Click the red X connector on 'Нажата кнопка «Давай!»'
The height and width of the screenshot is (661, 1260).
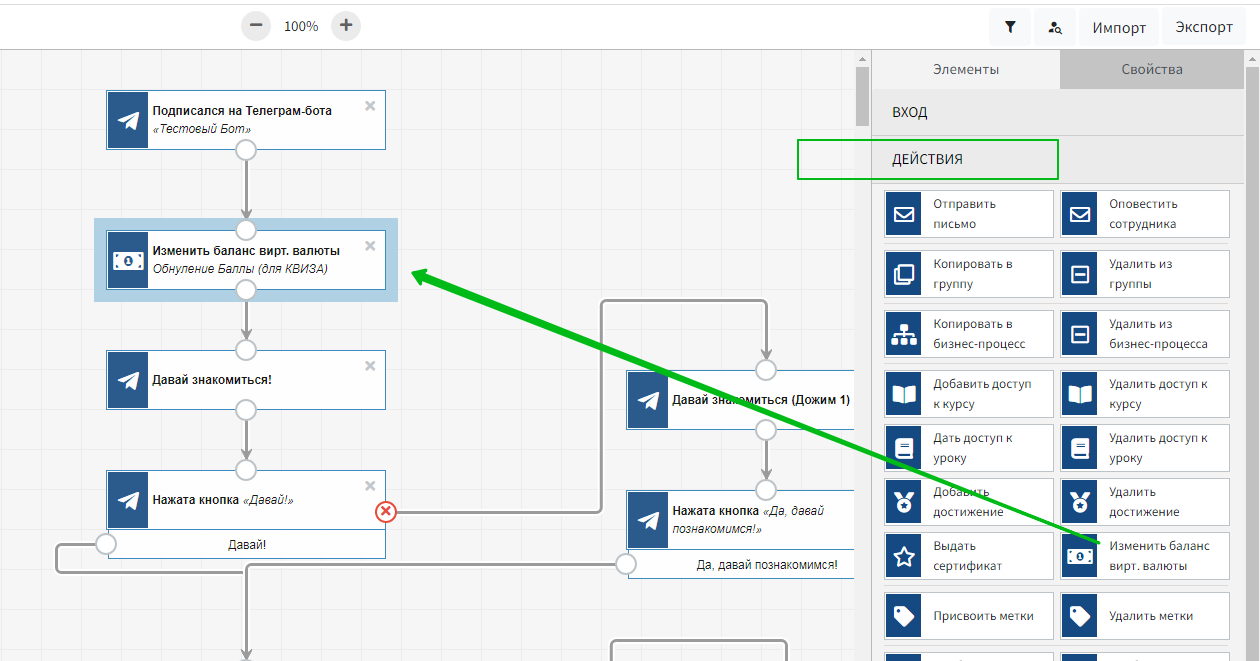386,512
